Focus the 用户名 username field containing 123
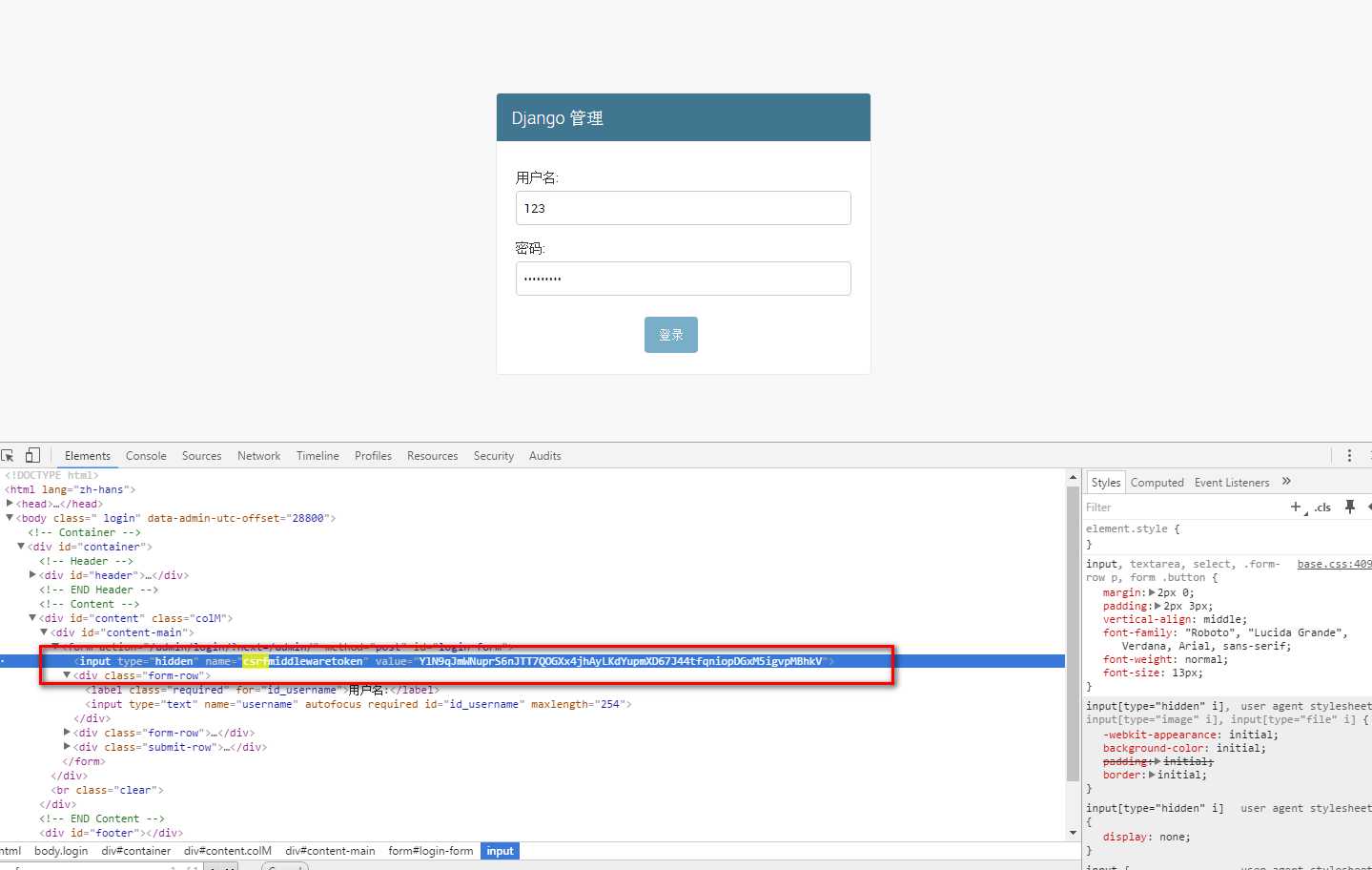The image size is (1372, 870). (684, 208)
